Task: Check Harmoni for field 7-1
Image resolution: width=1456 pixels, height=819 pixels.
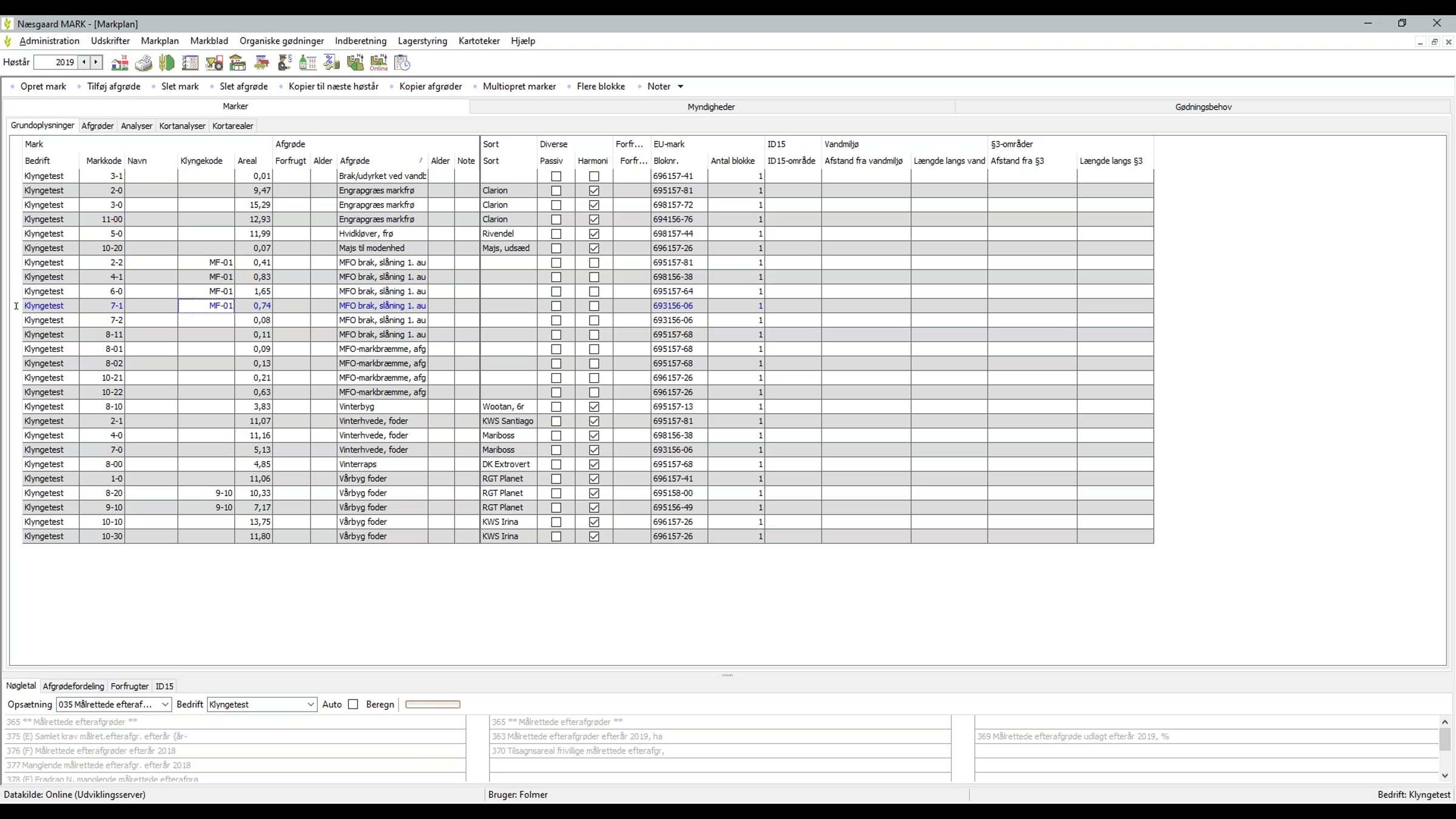Action: click(x=594, y=306)
